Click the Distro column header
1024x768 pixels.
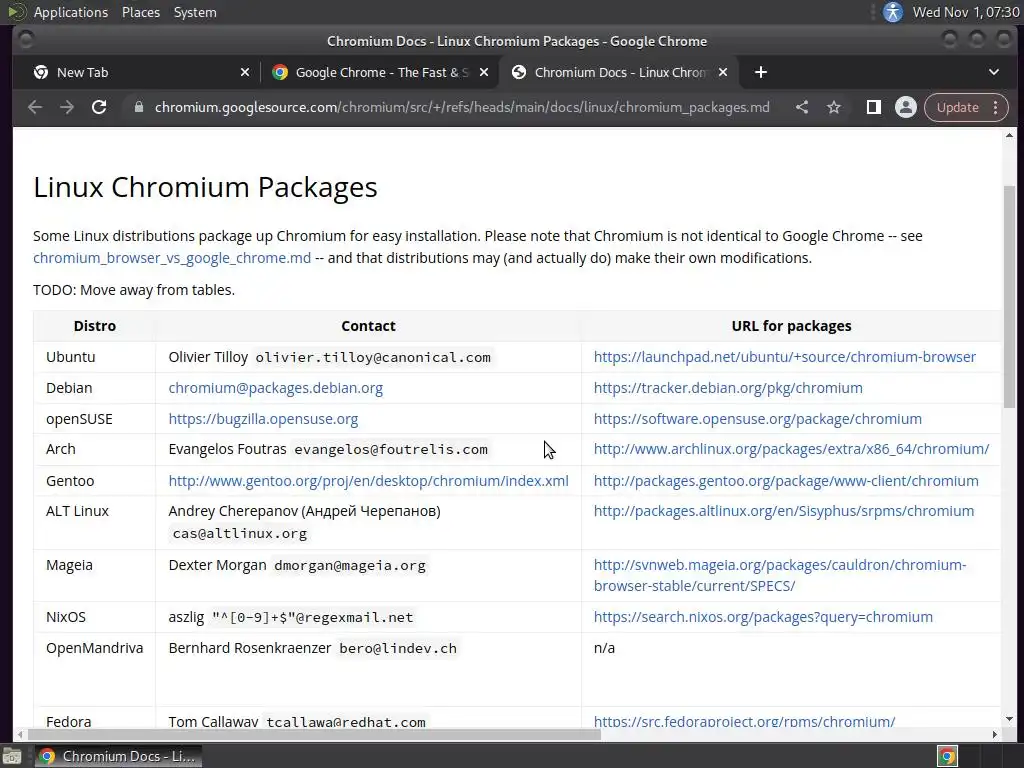click(x=95, y=326)
